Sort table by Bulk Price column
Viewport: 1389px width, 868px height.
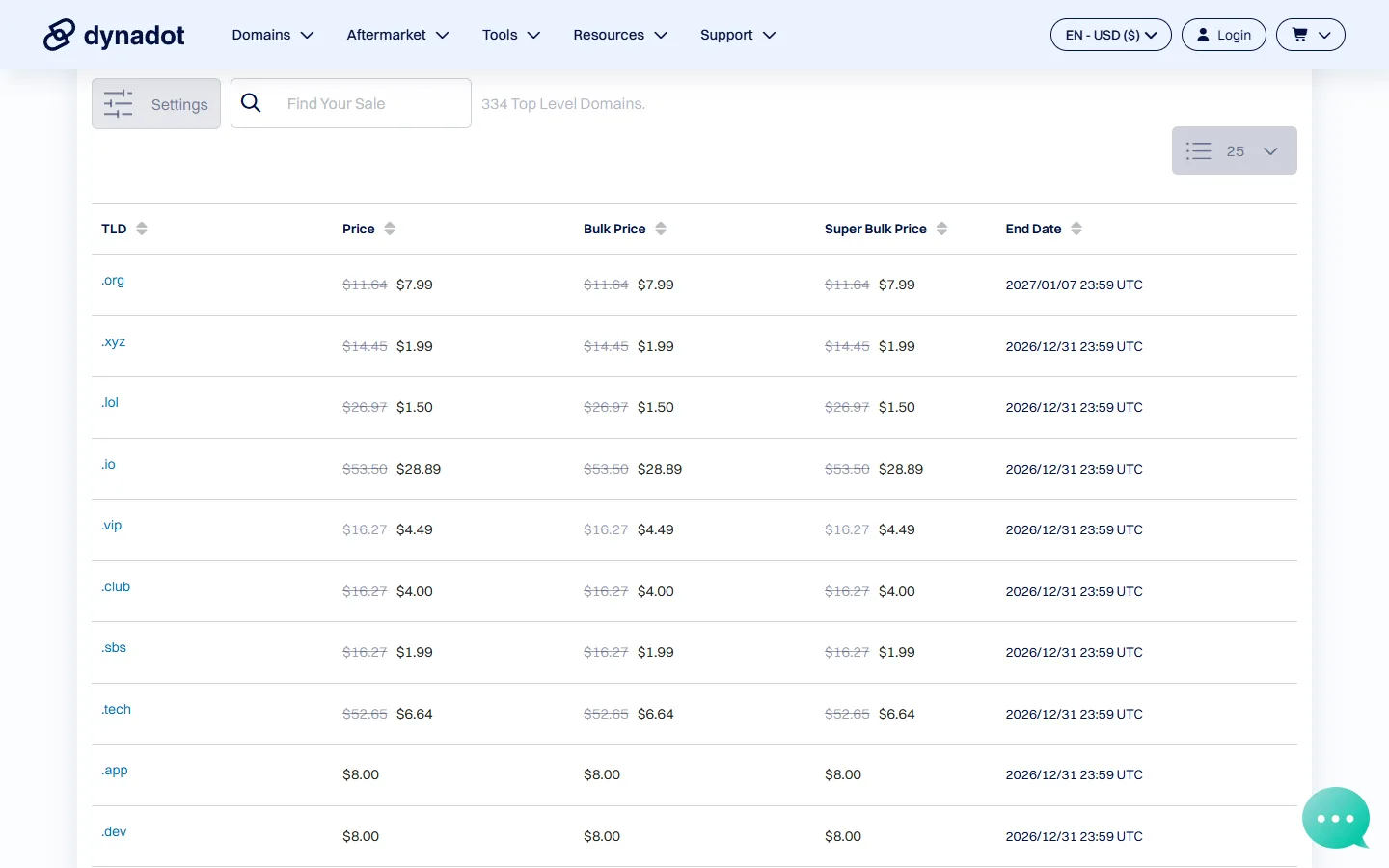point(661,229)
